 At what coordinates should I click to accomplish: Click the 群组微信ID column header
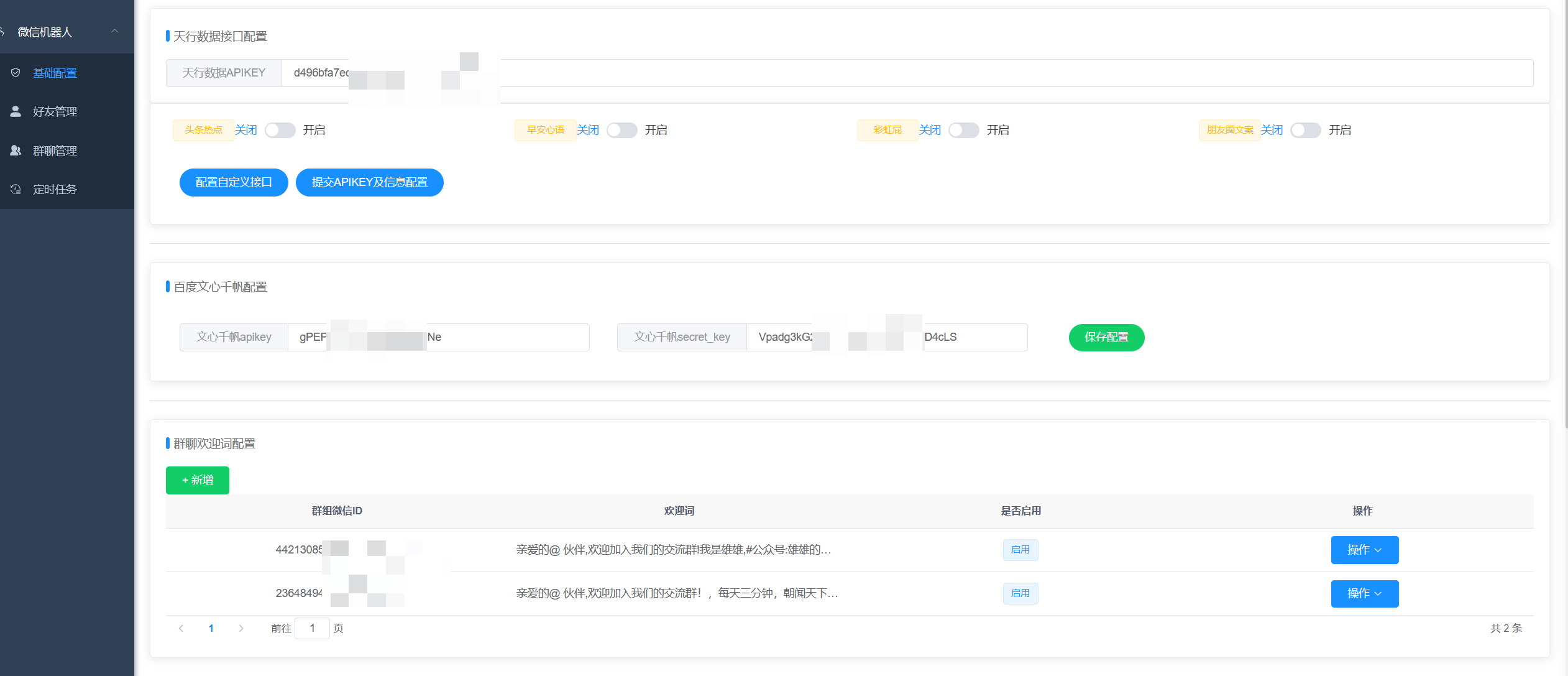pos(337,511)
